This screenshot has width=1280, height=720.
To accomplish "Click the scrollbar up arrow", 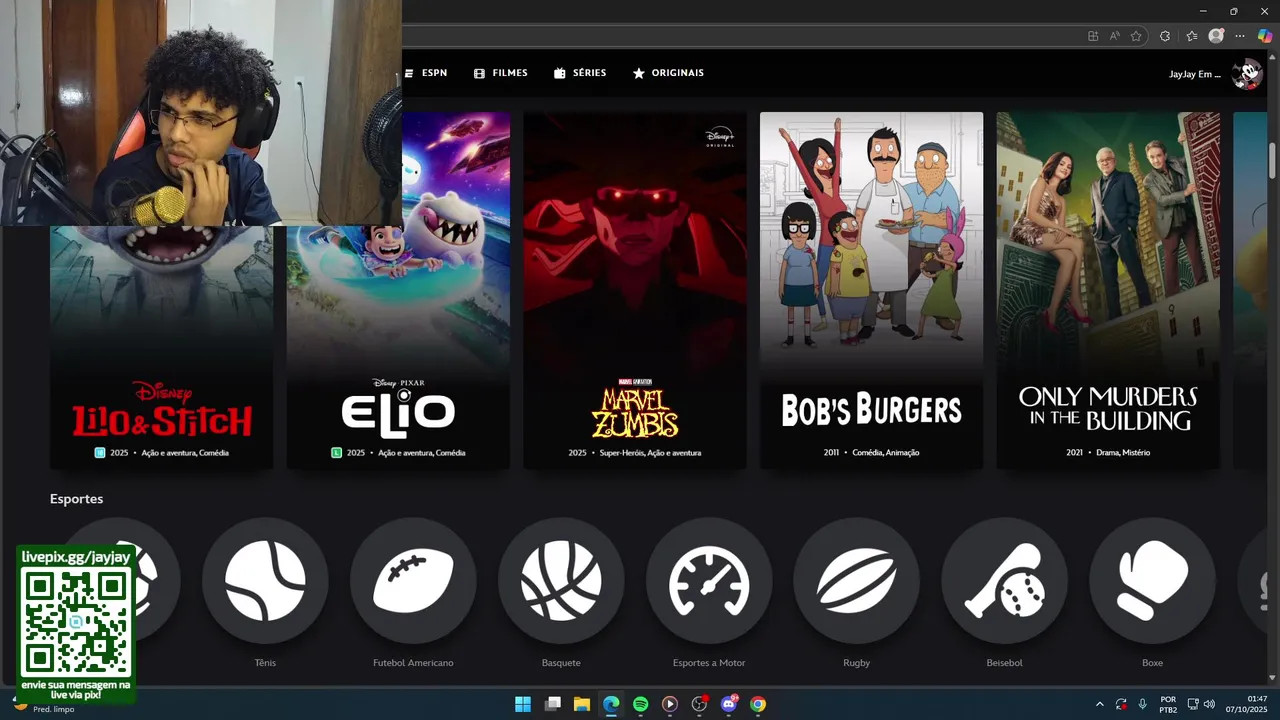I will tap(1273, 58).
